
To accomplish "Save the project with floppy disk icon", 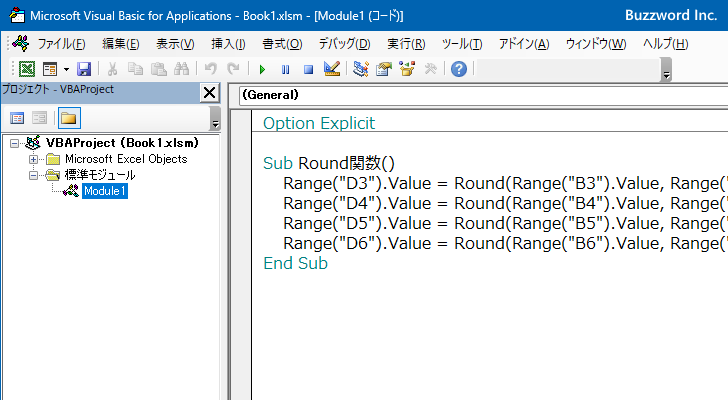I will pos(84,69).
